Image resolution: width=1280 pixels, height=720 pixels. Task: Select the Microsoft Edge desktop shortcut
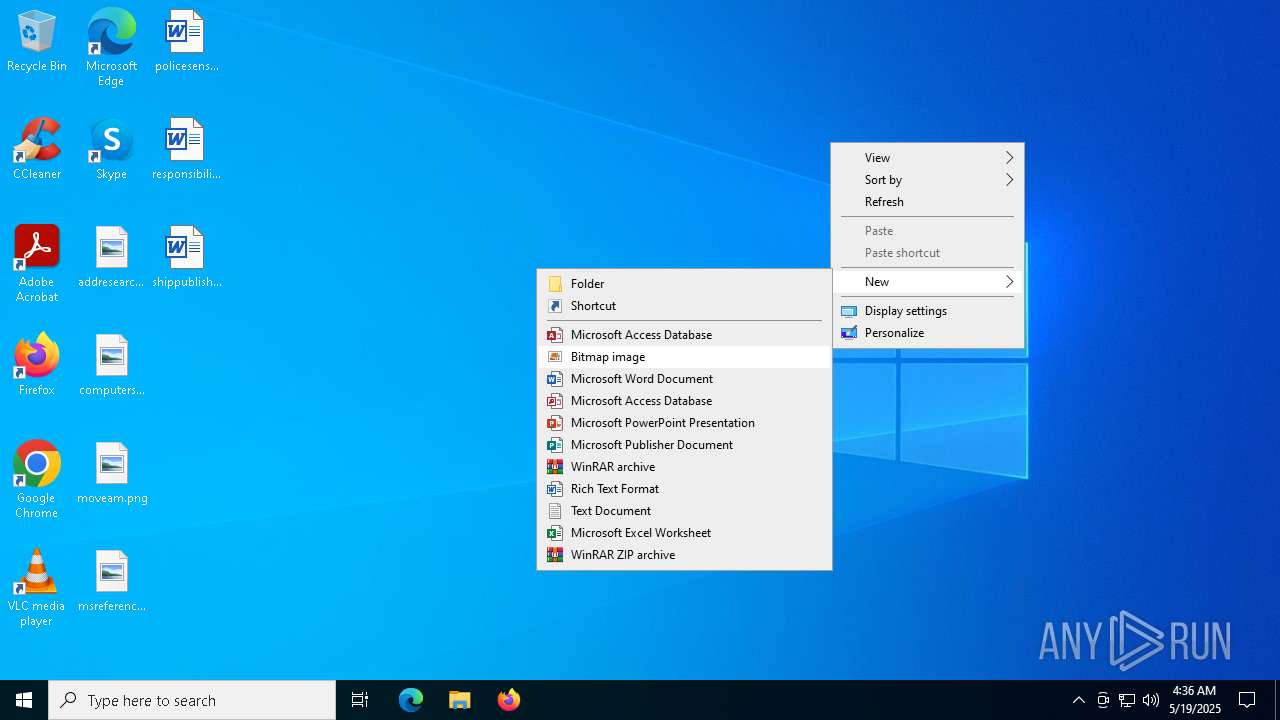coord(111,48)
